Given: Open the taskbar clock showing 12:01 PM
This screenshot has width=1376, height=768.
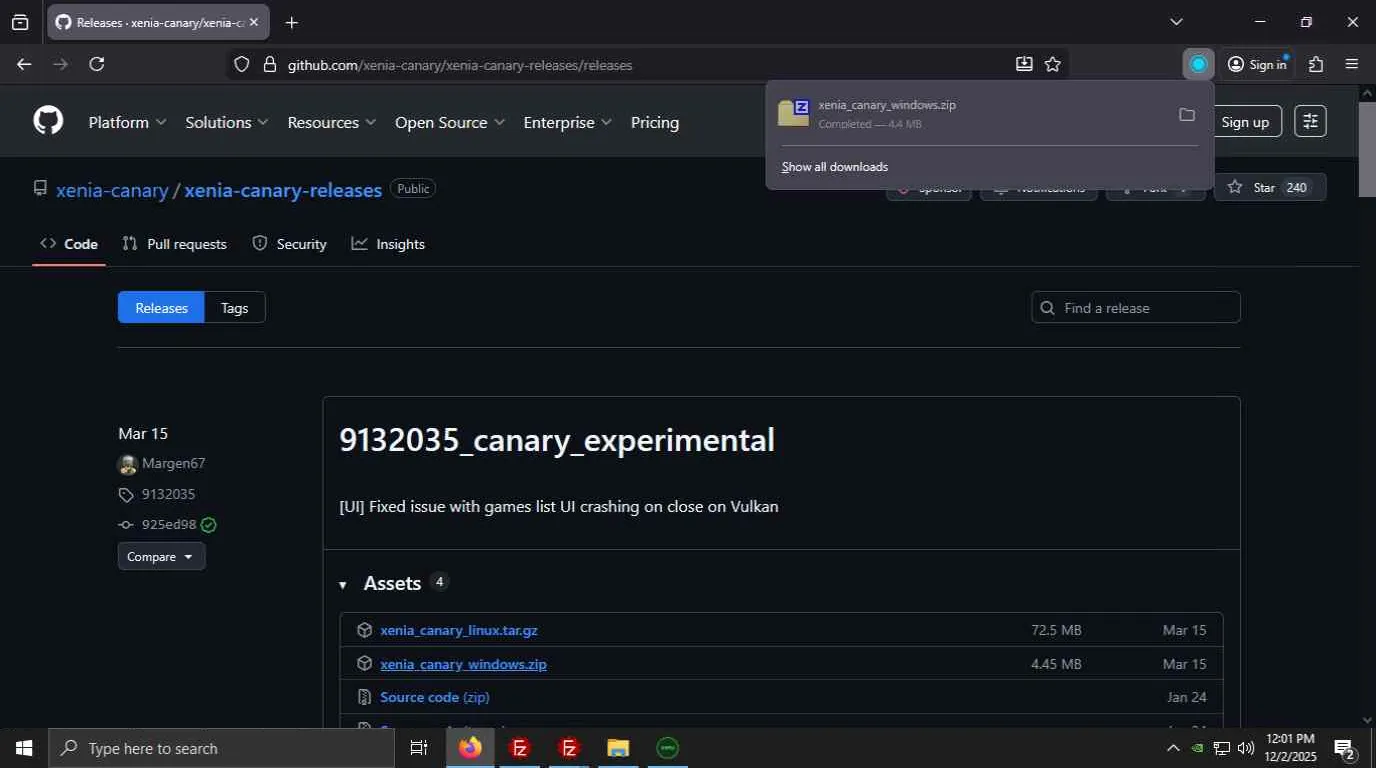Looking at the screenshot, I should click(x=1290, y=748).
